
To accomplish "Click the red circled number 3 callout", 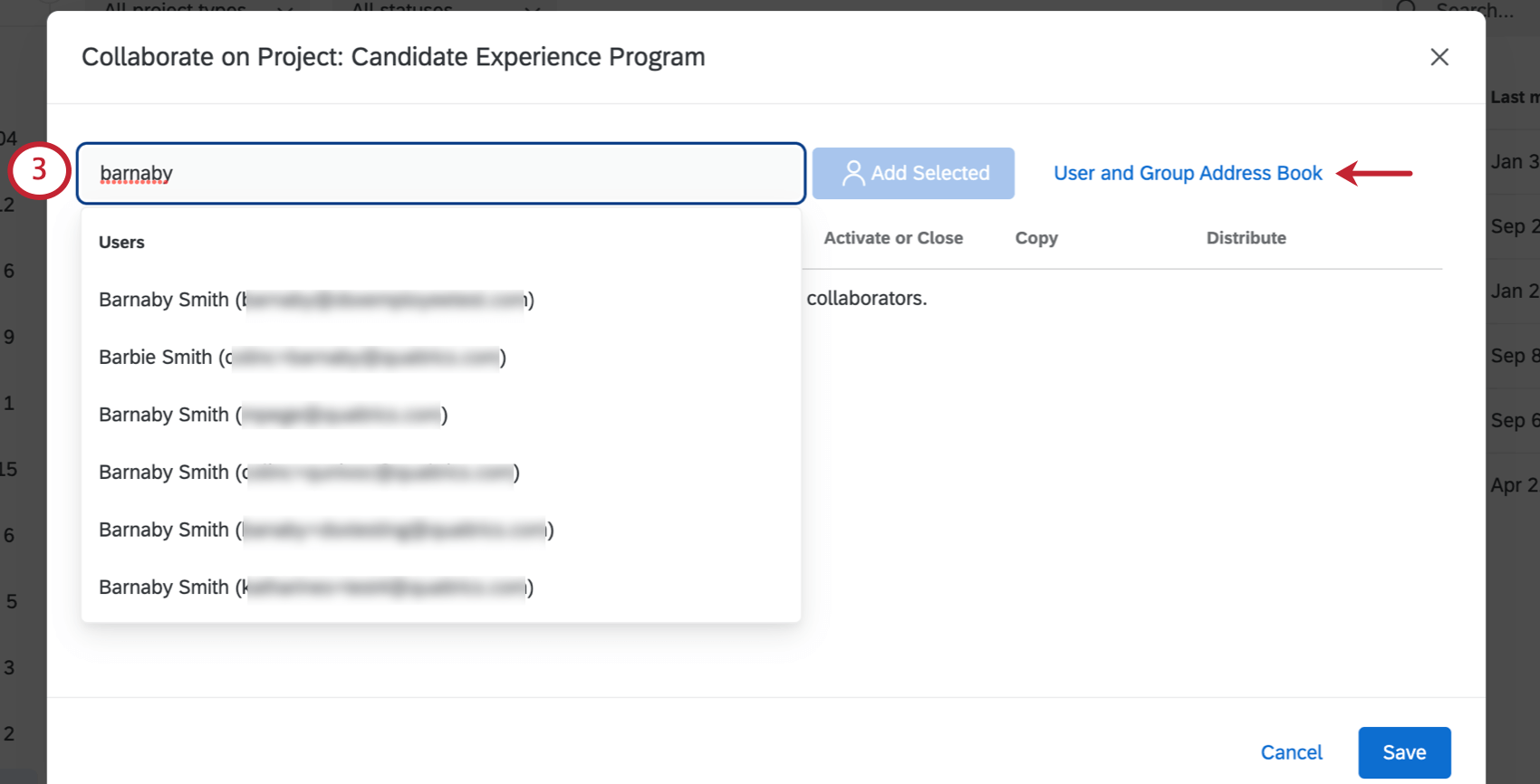I will coord(39,170).
